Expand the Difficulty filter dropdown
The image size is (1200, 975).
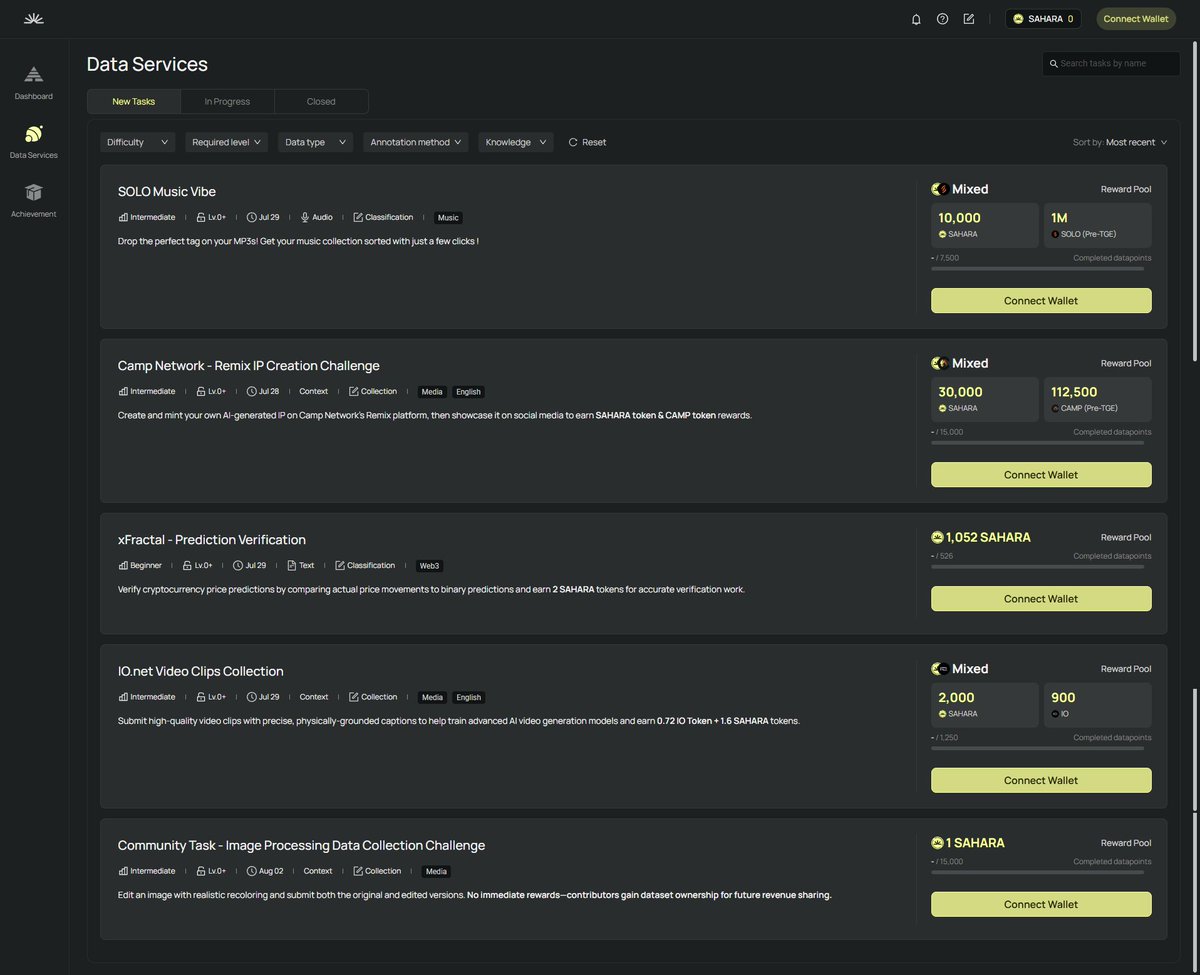138,142
